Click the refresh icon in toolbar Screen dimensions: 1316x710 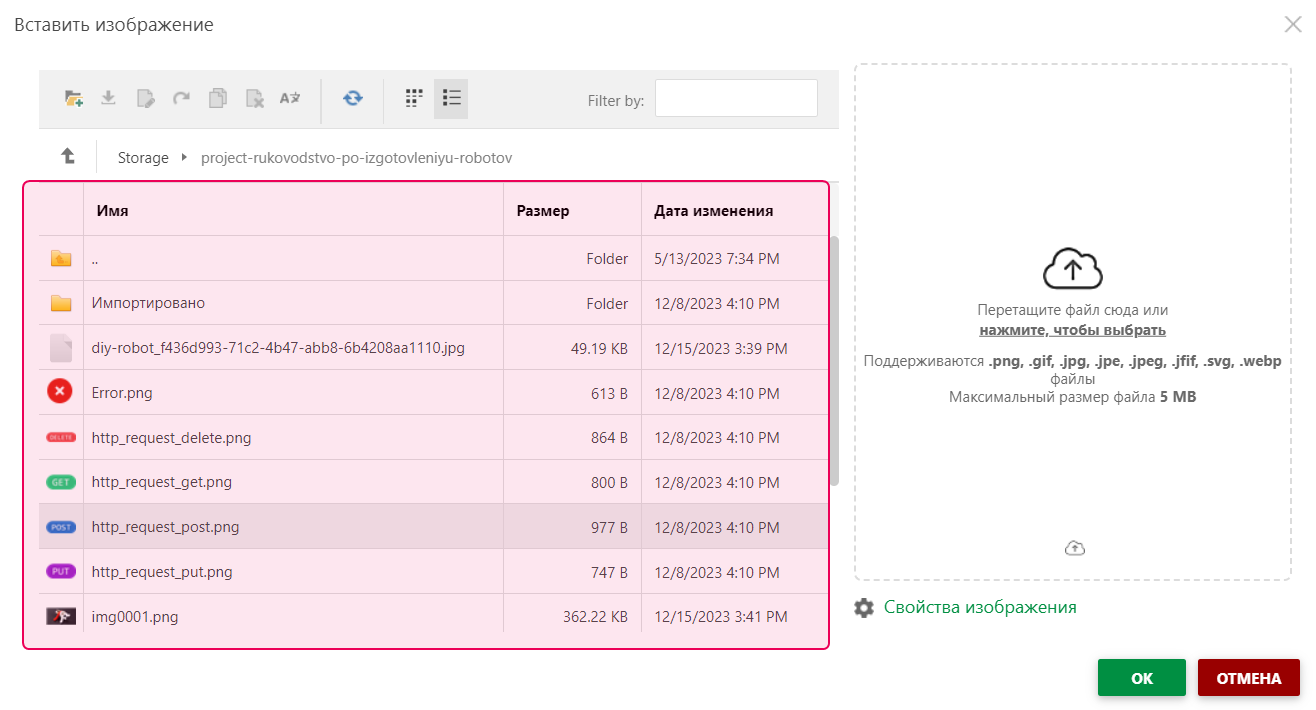(x=352, y=98)
